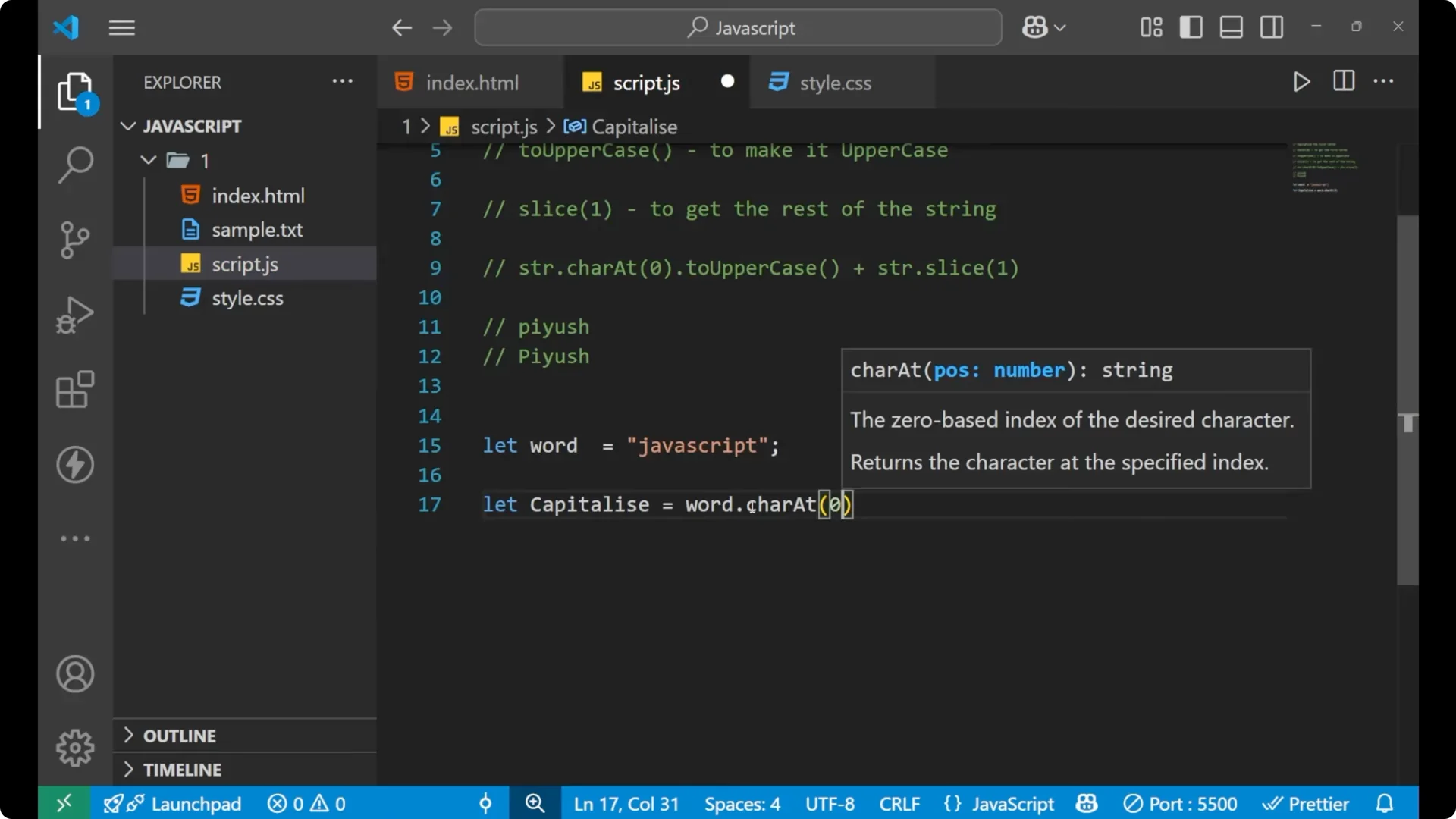Open the Search view in the activity bar
The image size is (1456, 819).
pos(74,165)
